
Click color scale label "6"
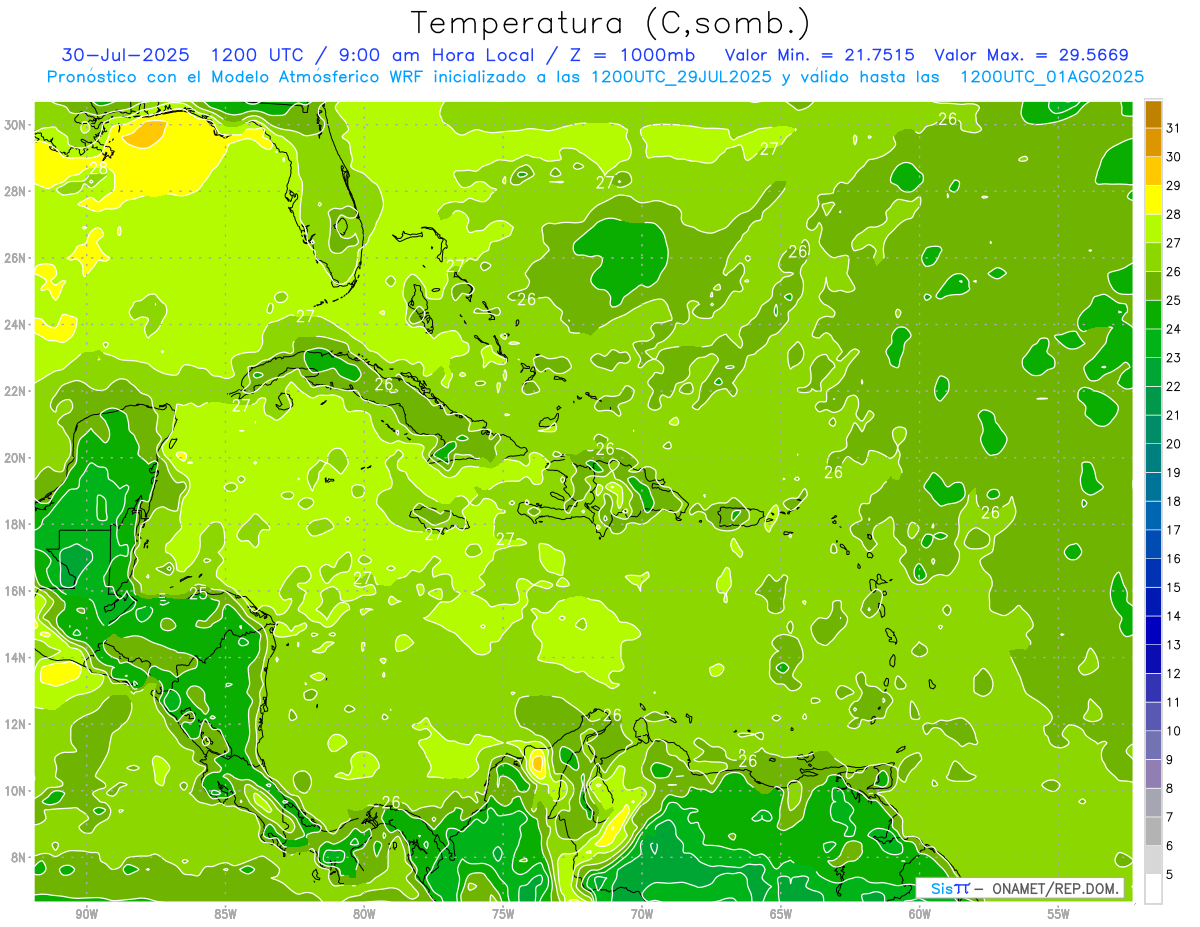point(1170,845)
